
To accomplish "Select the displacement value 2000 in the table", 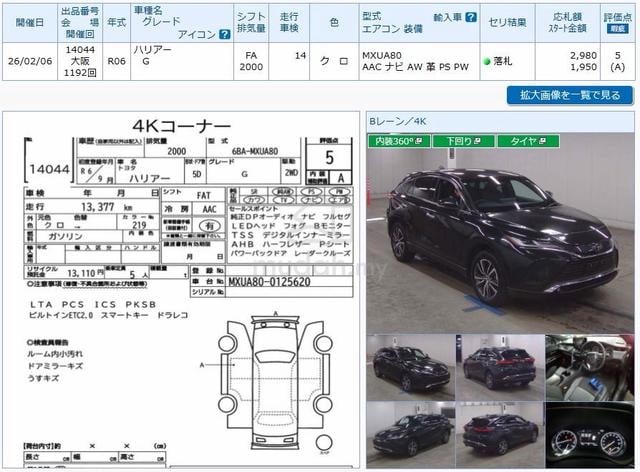I will [x=251, y=67].
